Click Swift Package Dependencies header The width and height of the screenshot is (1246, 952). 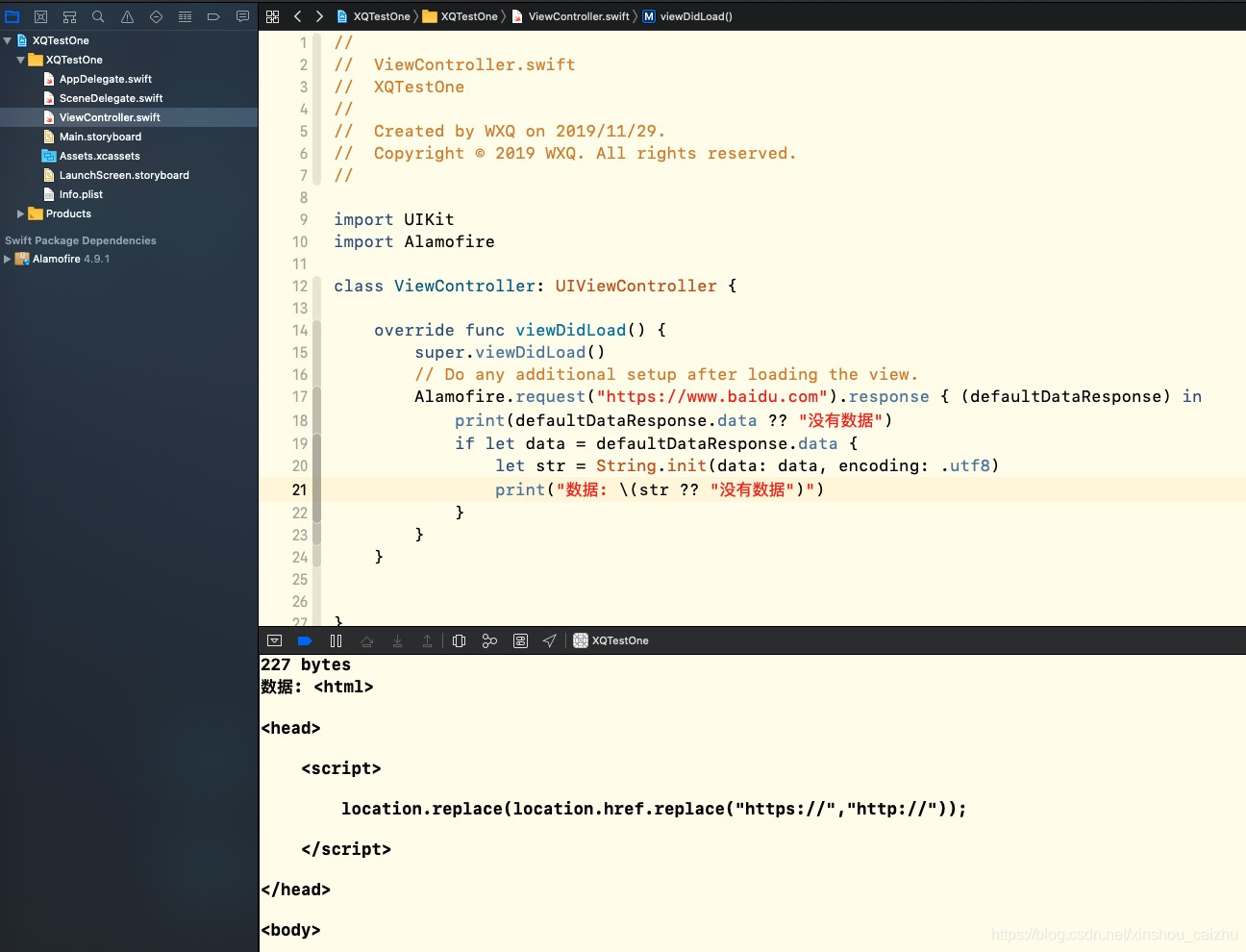coord(81,240)
